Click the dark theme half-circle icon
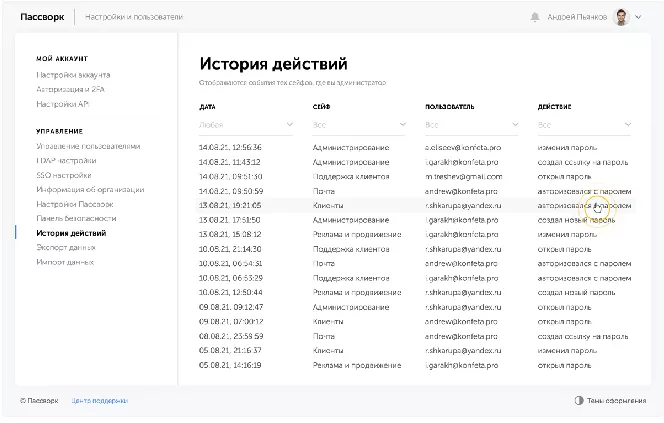The image size is (664, 423). point(579,400)
